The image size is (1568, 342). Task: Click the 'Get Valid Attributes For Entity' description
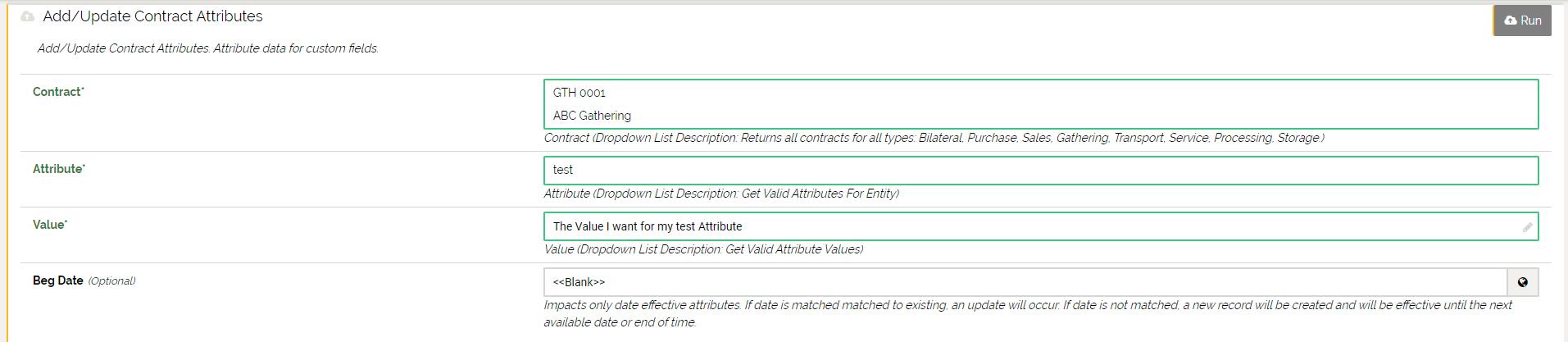click(721, 194)
